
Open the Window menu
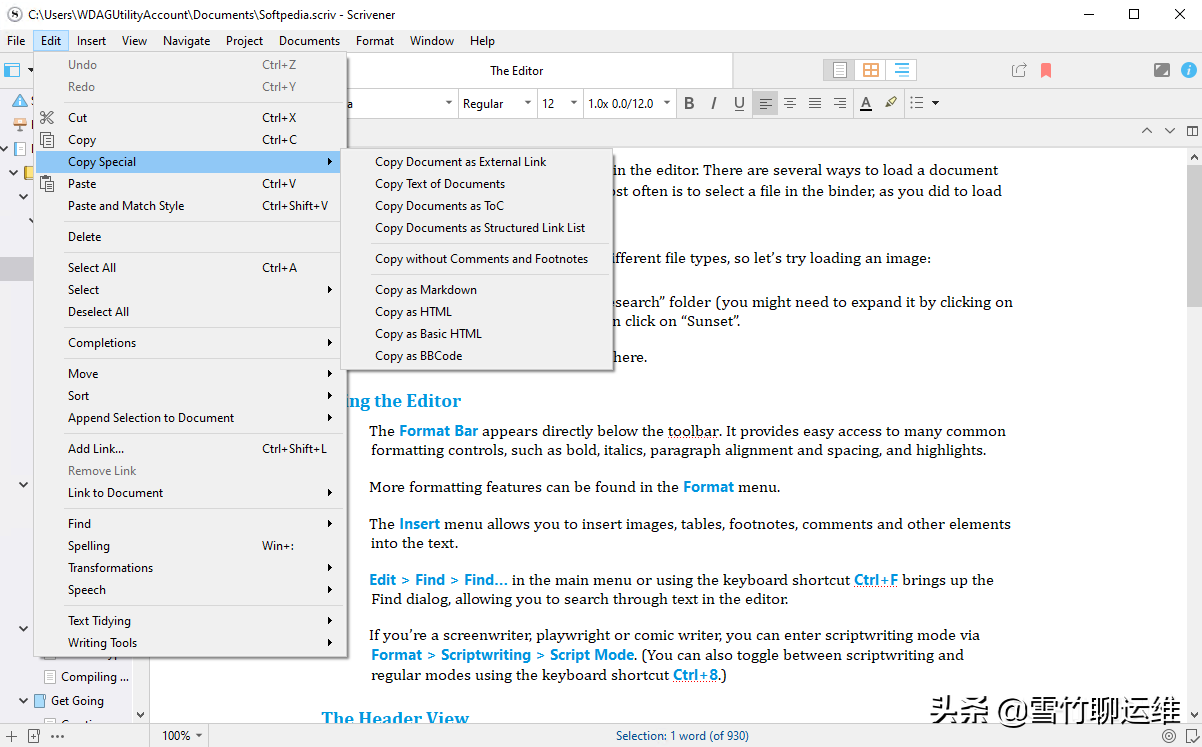(x=432, y=41)
